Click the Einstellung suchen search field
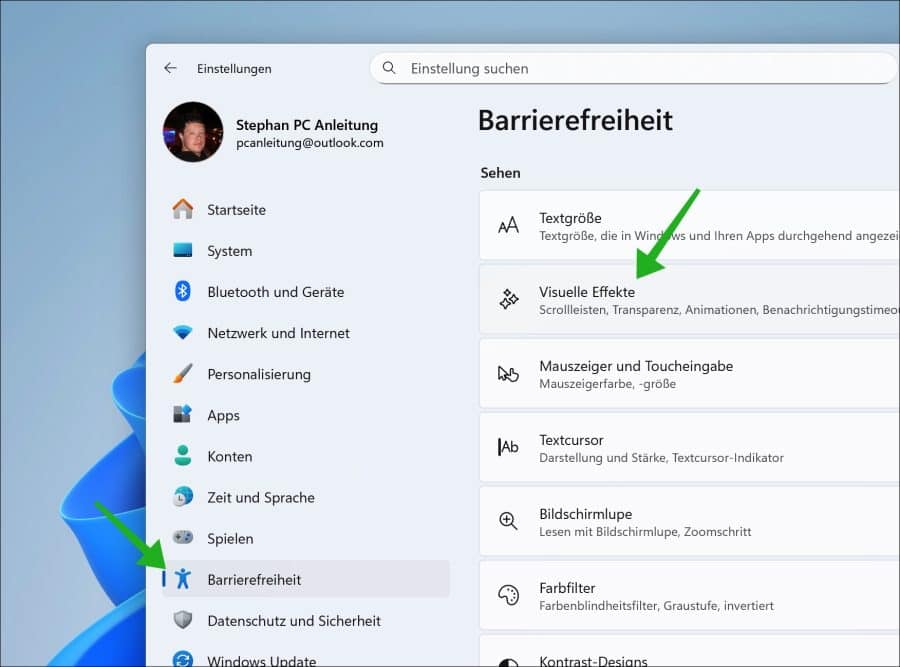The height and width of the screenshot is (667, 900). pos(640,68)
